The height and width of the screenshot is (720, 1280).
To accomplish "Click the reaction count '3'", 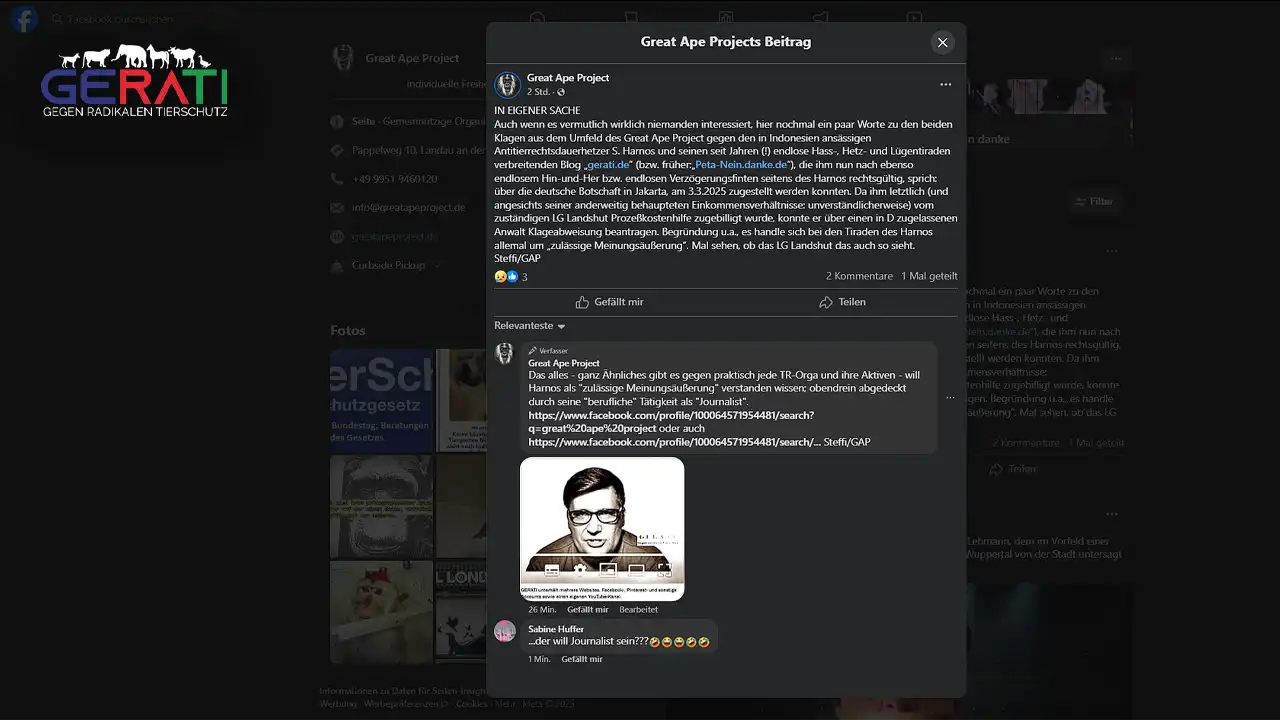I will (524, 277).
